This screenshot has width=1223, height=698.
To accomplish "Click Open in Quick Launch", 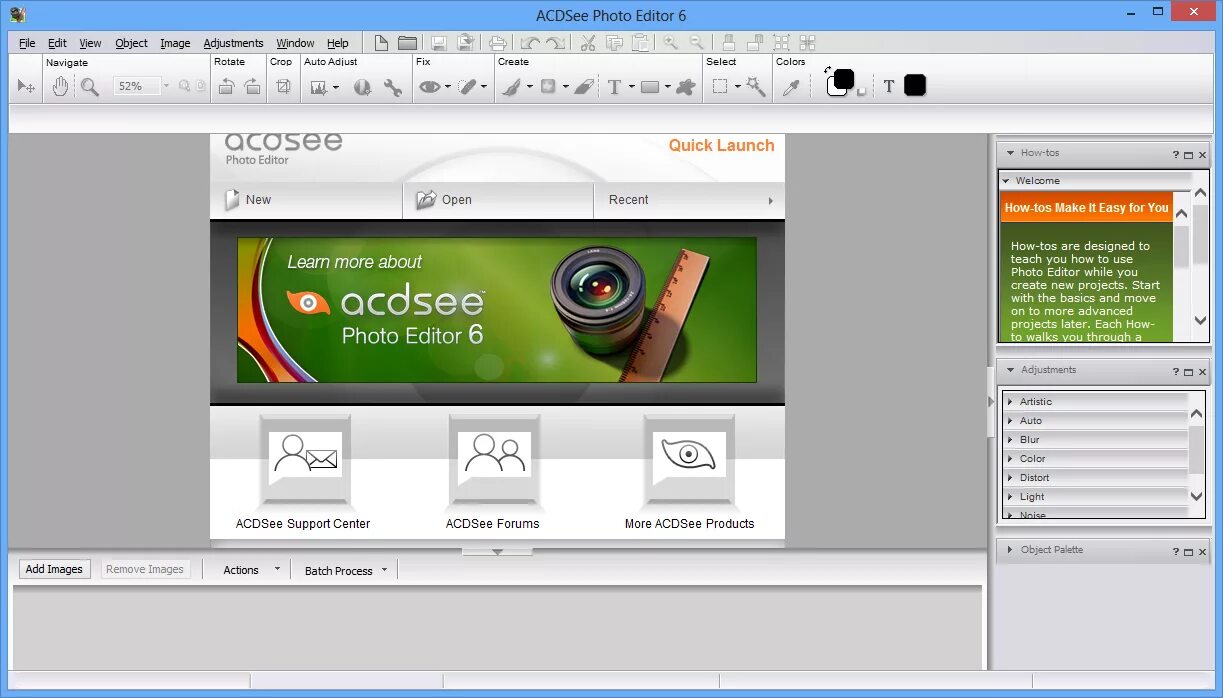I will click(498, 200).
